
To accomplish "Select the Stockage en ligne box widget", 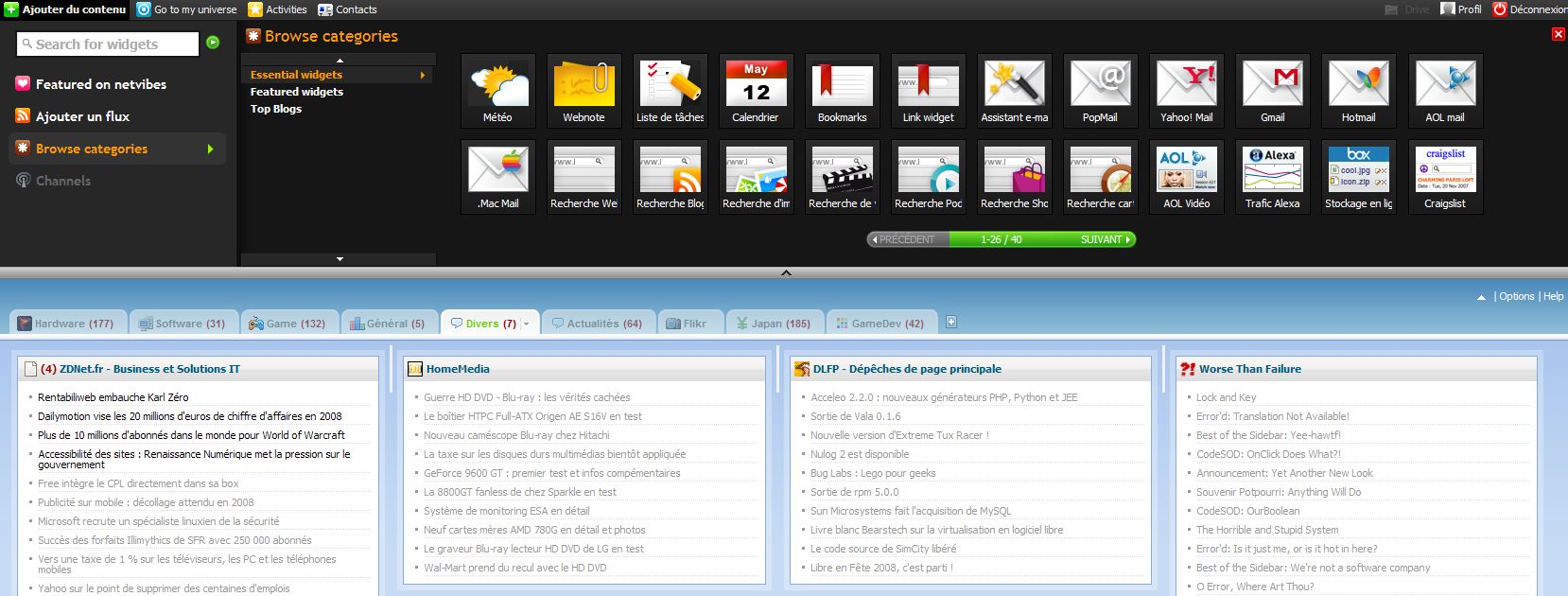I will (1358, 177).
